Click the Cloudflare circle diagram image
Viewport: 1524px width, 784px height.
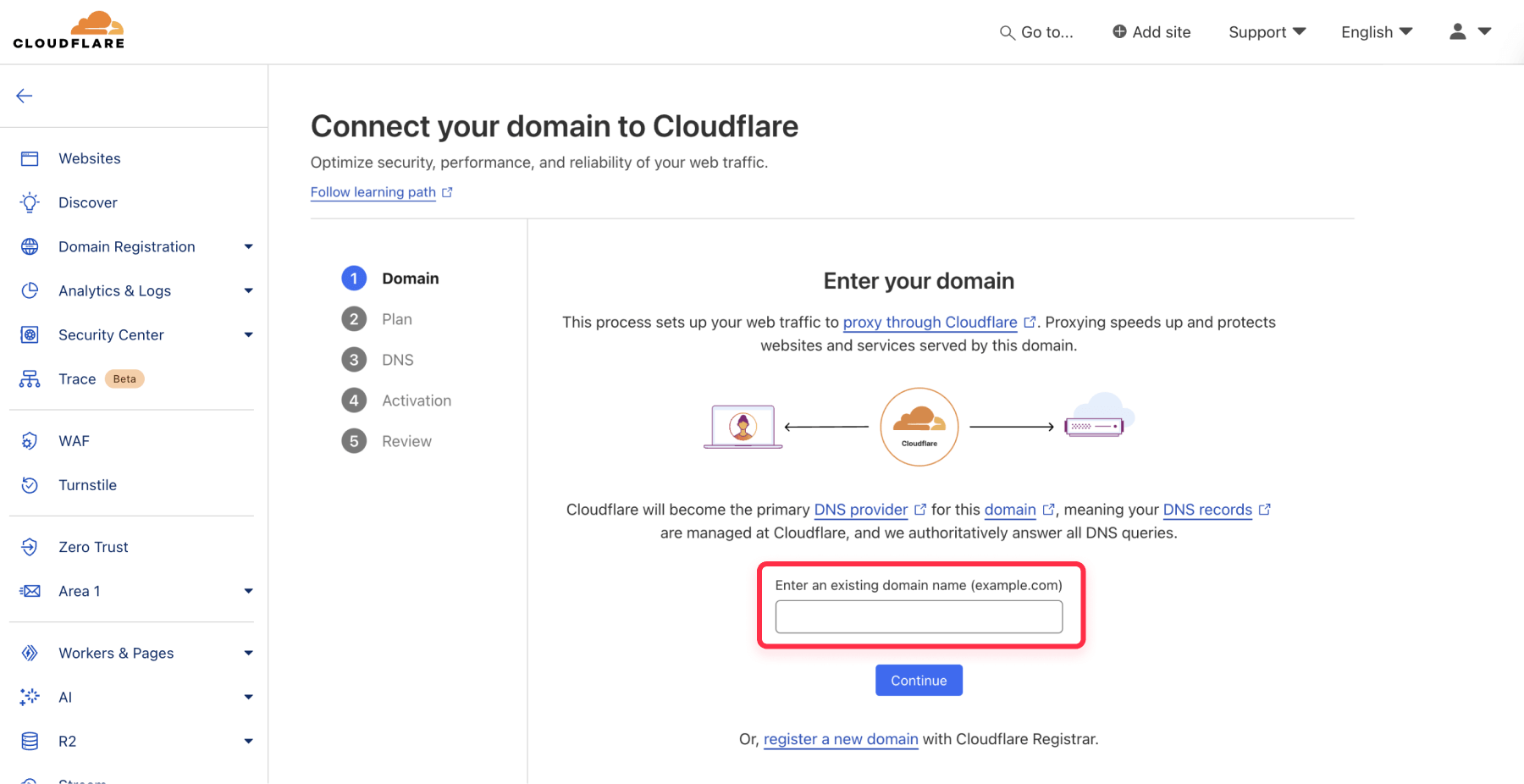[x=919, y=427]
